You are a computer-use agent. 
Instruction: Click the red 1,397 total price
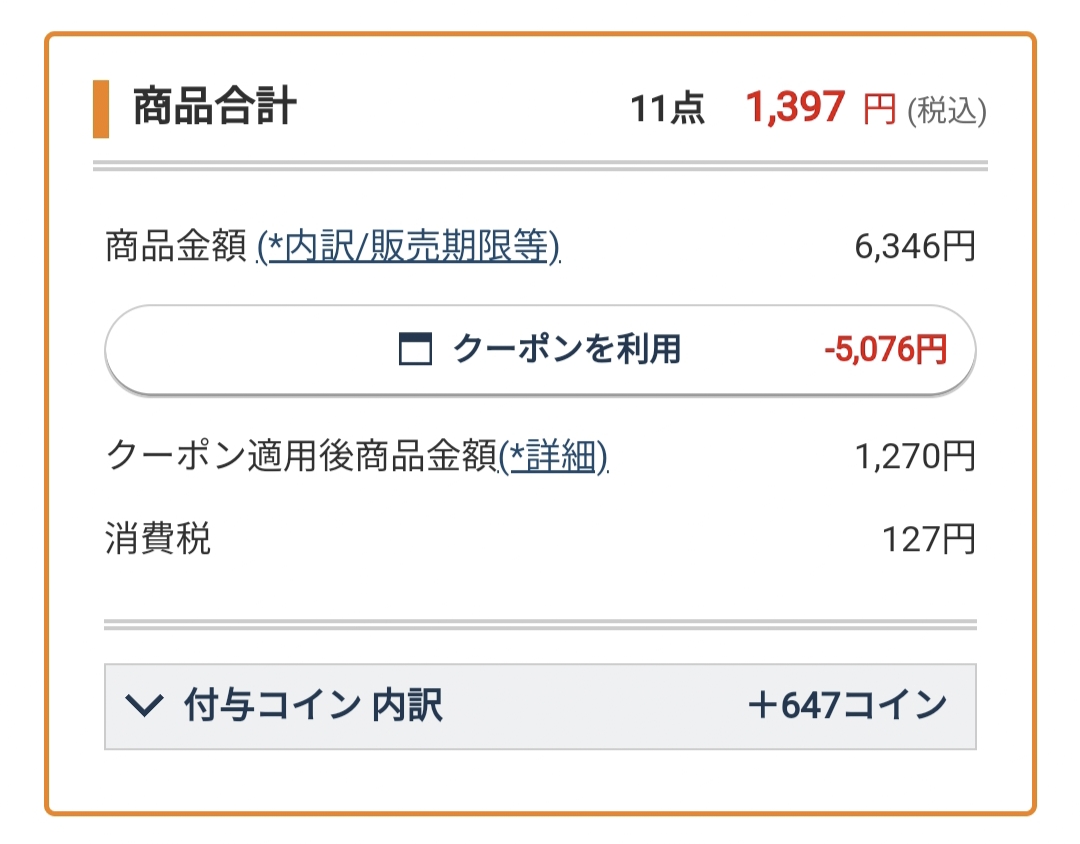point(796,107)
